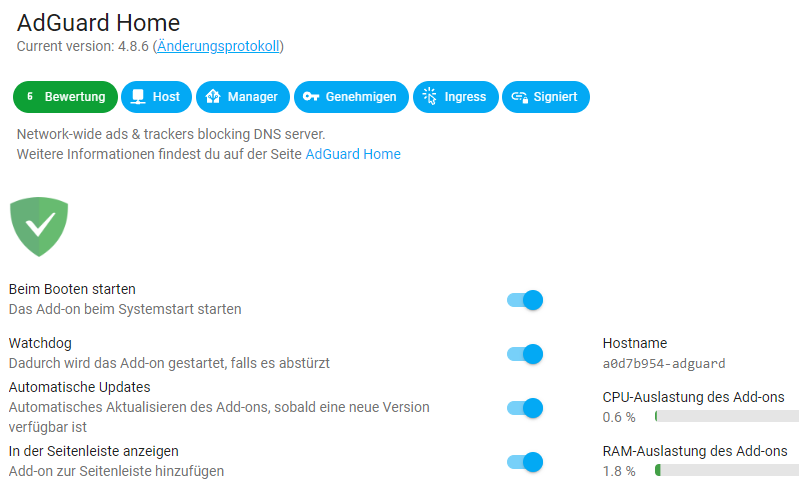
Task: Click the rating number icon in Bewertung chip
Action: pos(30,96)
